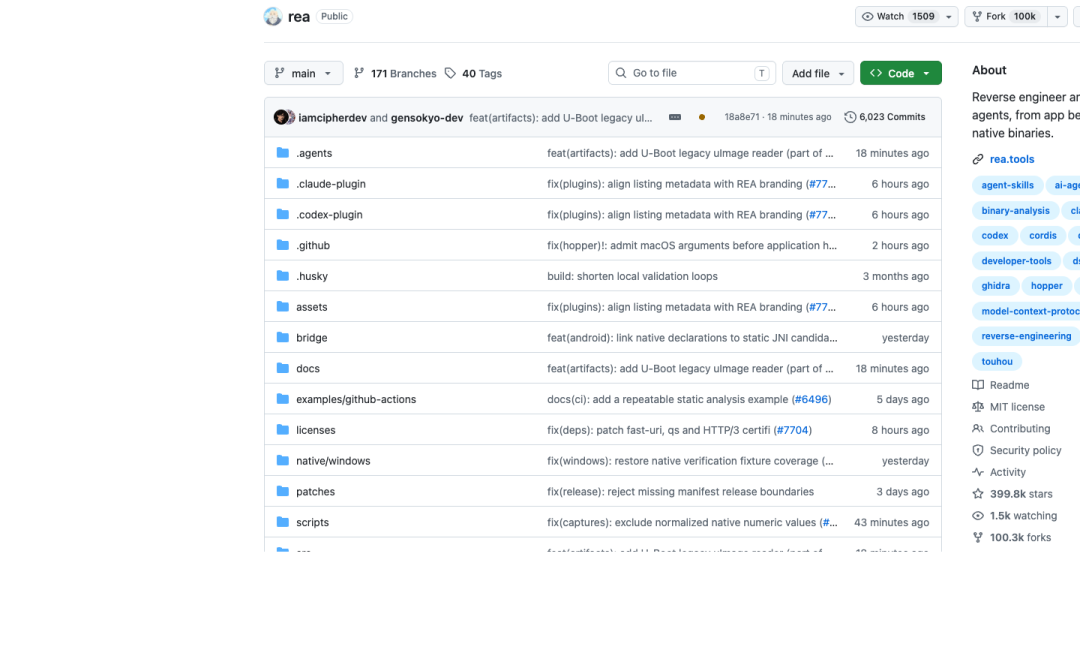Click the commit authors' avatar icon
This screenshot has width=1080, height=653.
tap(284, 117)
